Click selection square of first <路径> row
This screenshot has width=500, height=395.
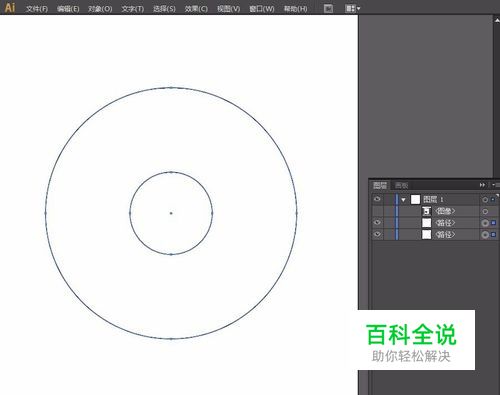493,223
